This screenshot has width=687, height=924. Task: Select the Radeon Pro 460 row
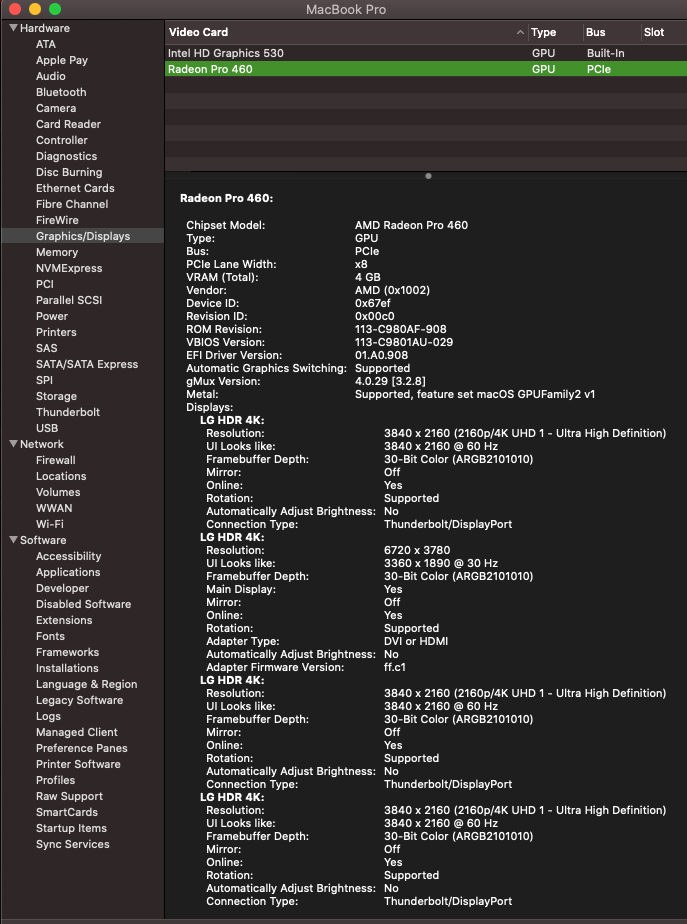point(425,69)
